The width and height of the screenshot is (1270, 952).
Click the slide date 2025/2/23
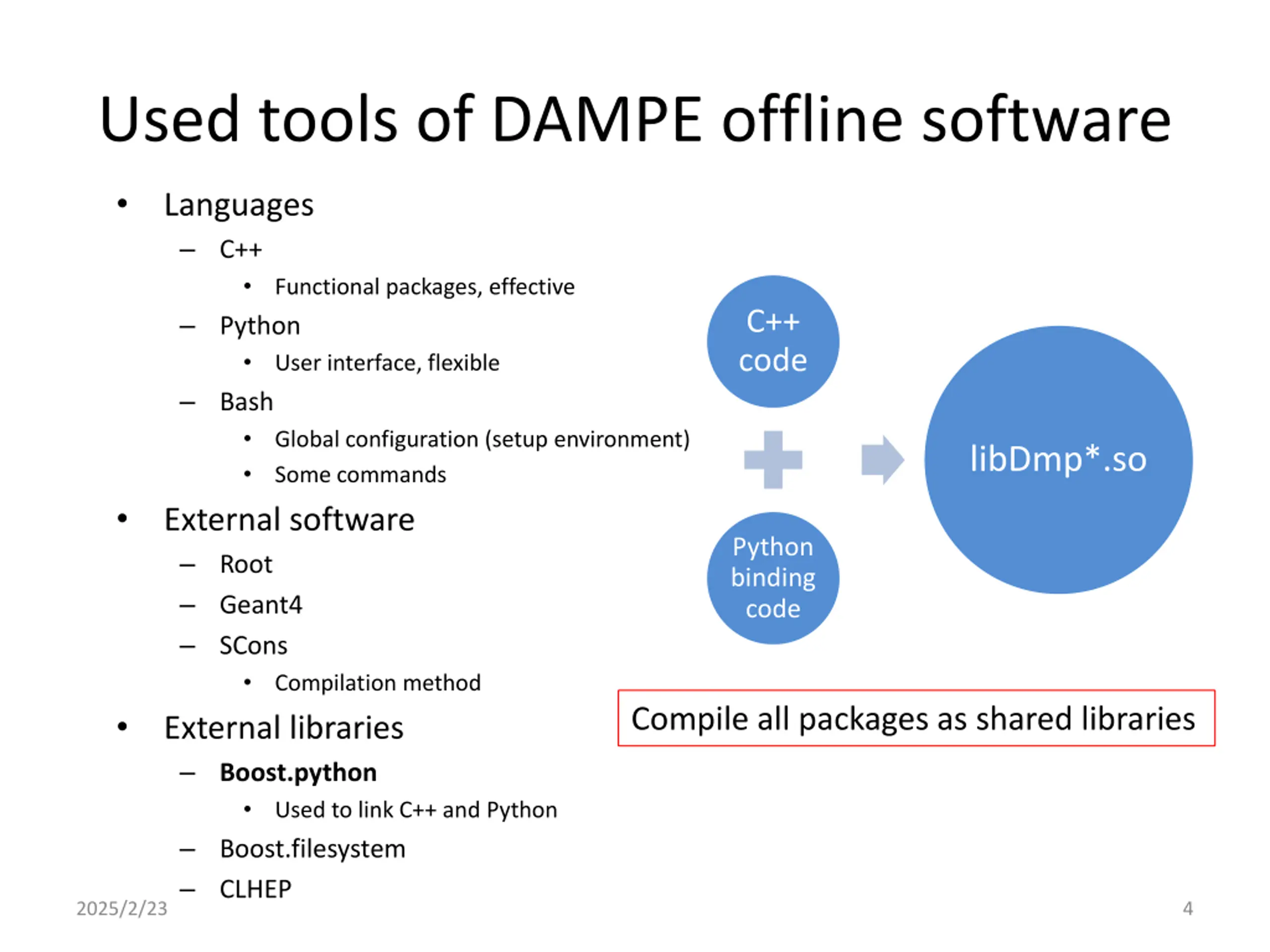click(122, 908)
